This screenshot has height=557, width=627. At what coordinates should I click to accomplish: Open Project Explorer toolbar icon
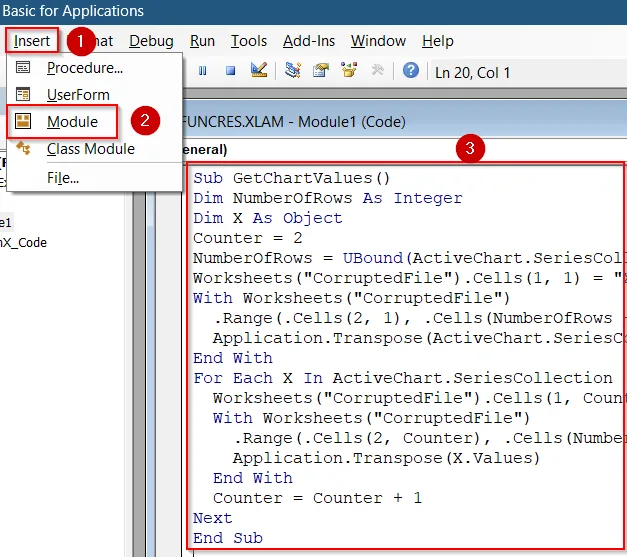coord(293,70)
